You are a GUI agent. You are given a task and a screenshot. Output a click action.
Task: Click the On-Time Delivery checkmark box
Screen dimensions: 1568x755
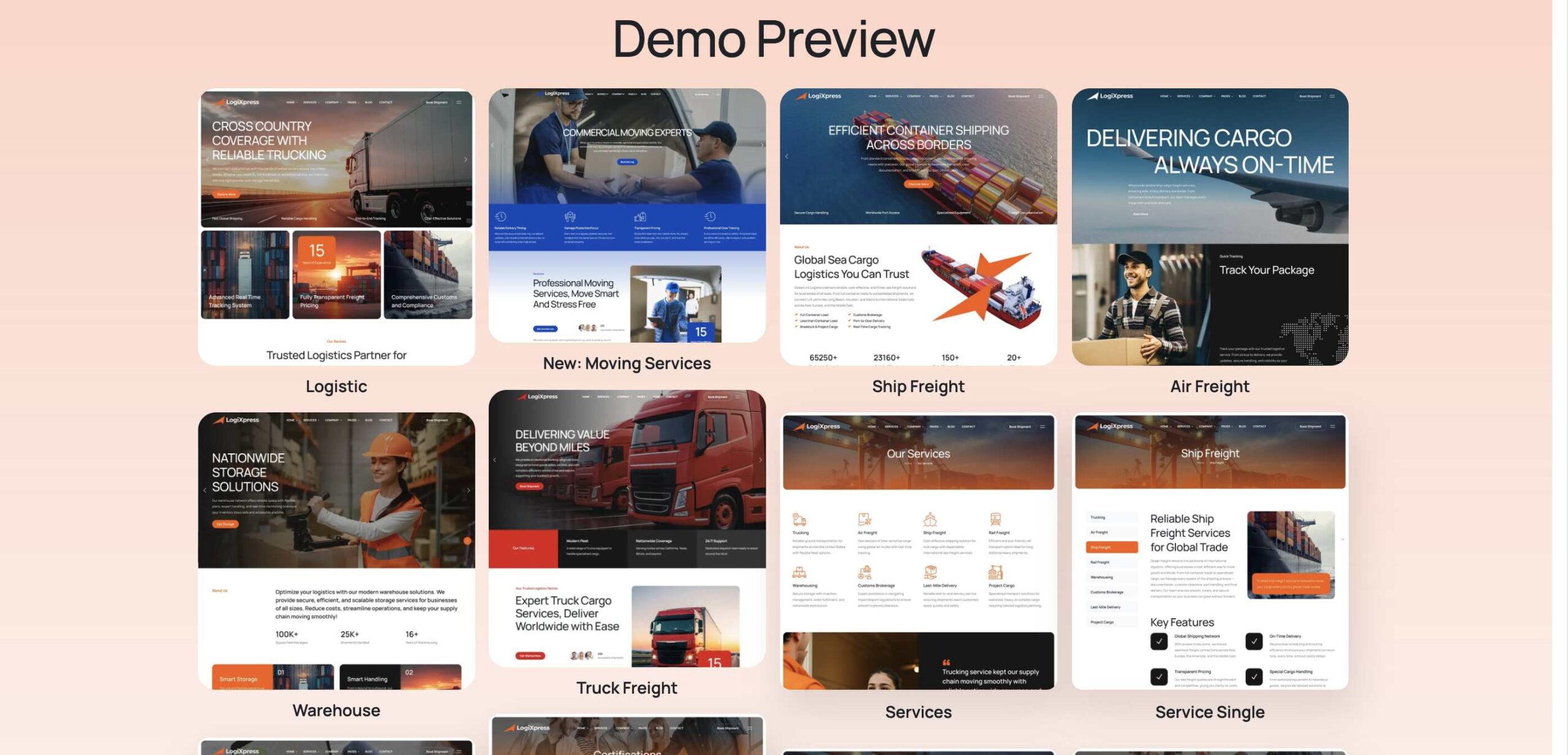pos(1254,642)
